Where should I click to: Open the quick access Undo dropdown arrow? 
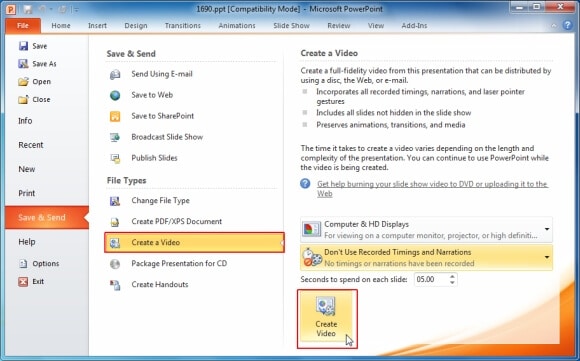[x=51, y=9]
